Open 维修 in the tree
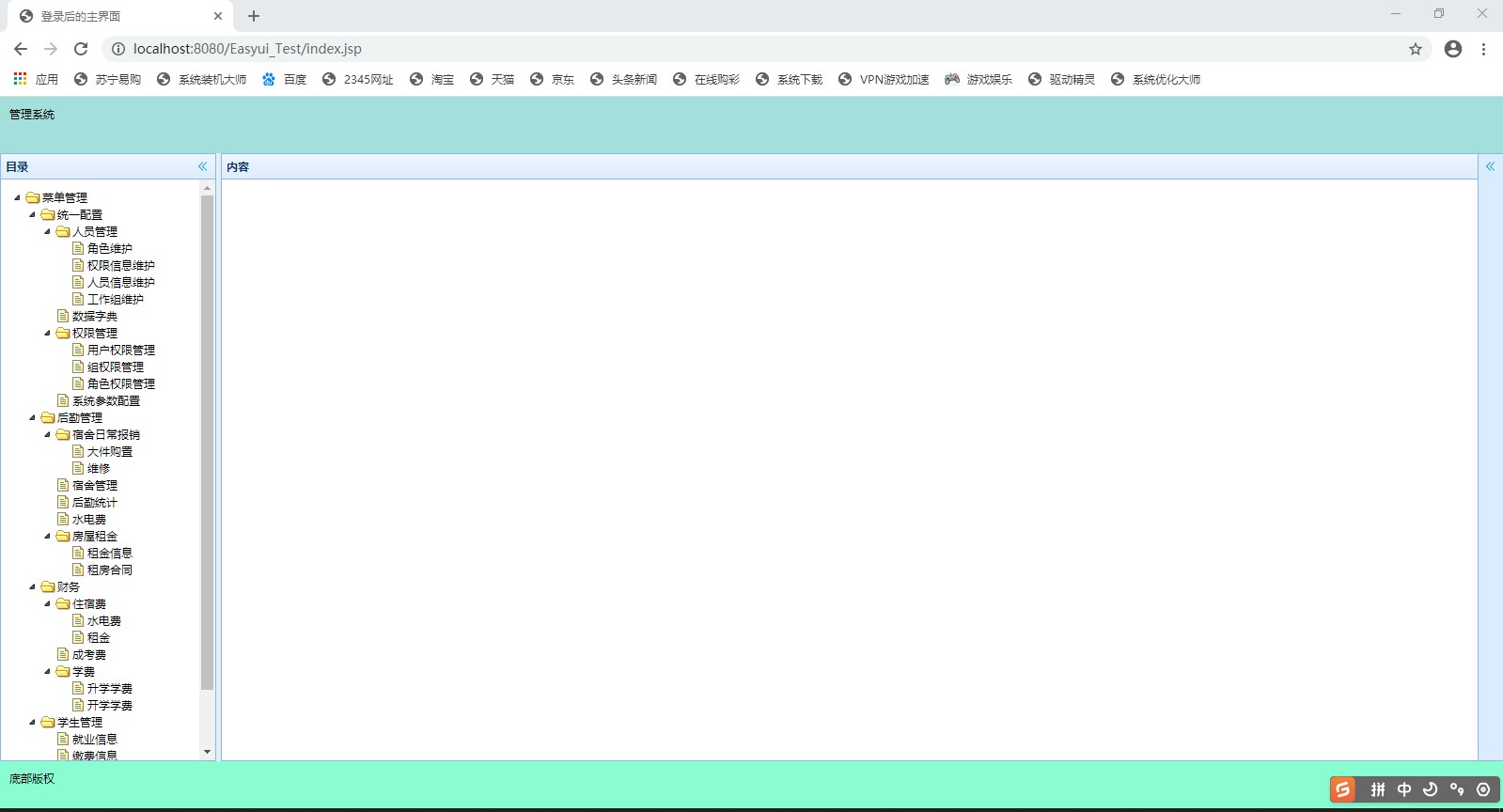The image size is (1503, 812). click(99, 468)
